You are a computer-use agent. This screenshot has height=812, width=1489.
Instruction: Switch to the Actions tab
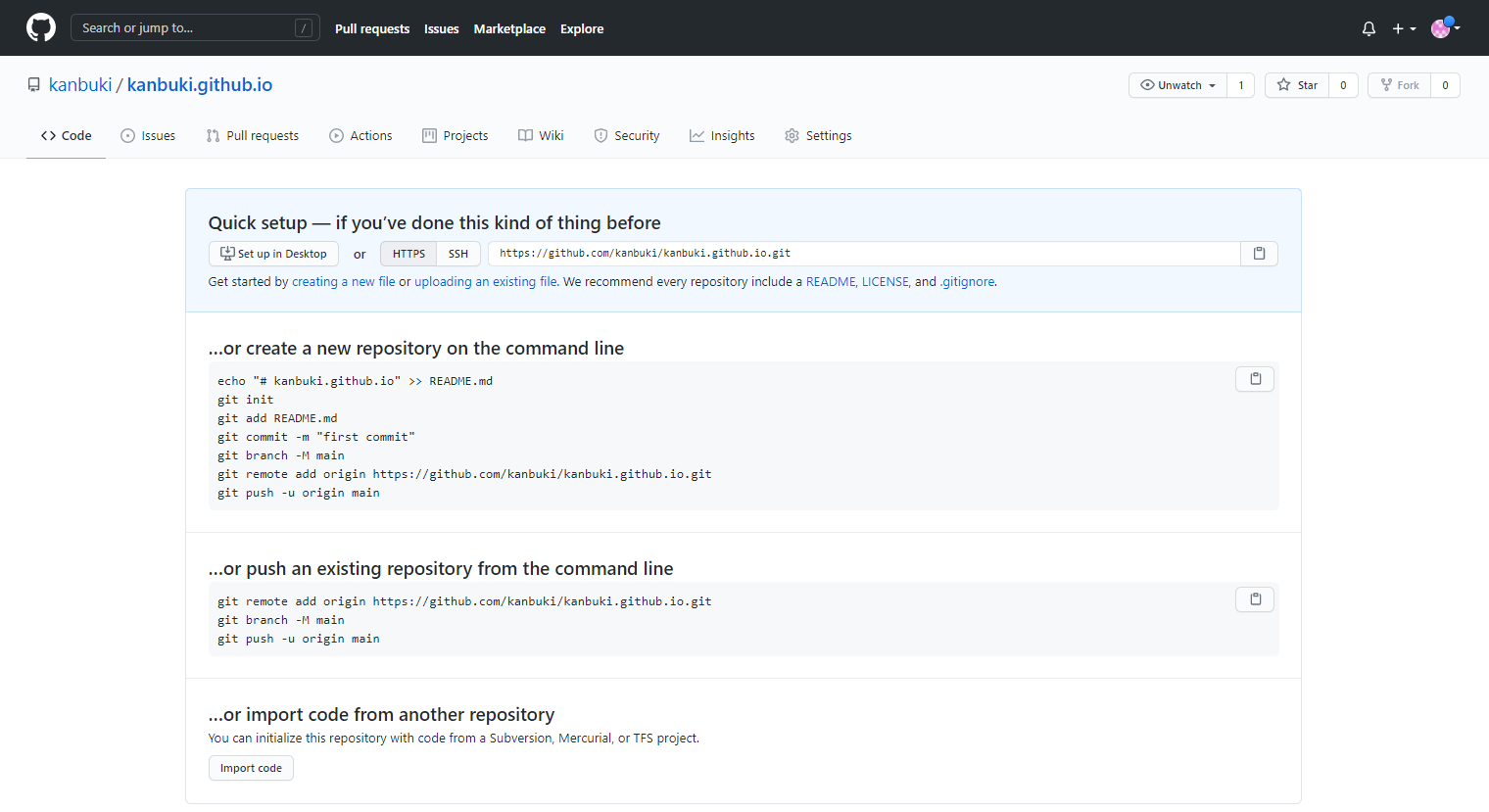pos(360,136)
